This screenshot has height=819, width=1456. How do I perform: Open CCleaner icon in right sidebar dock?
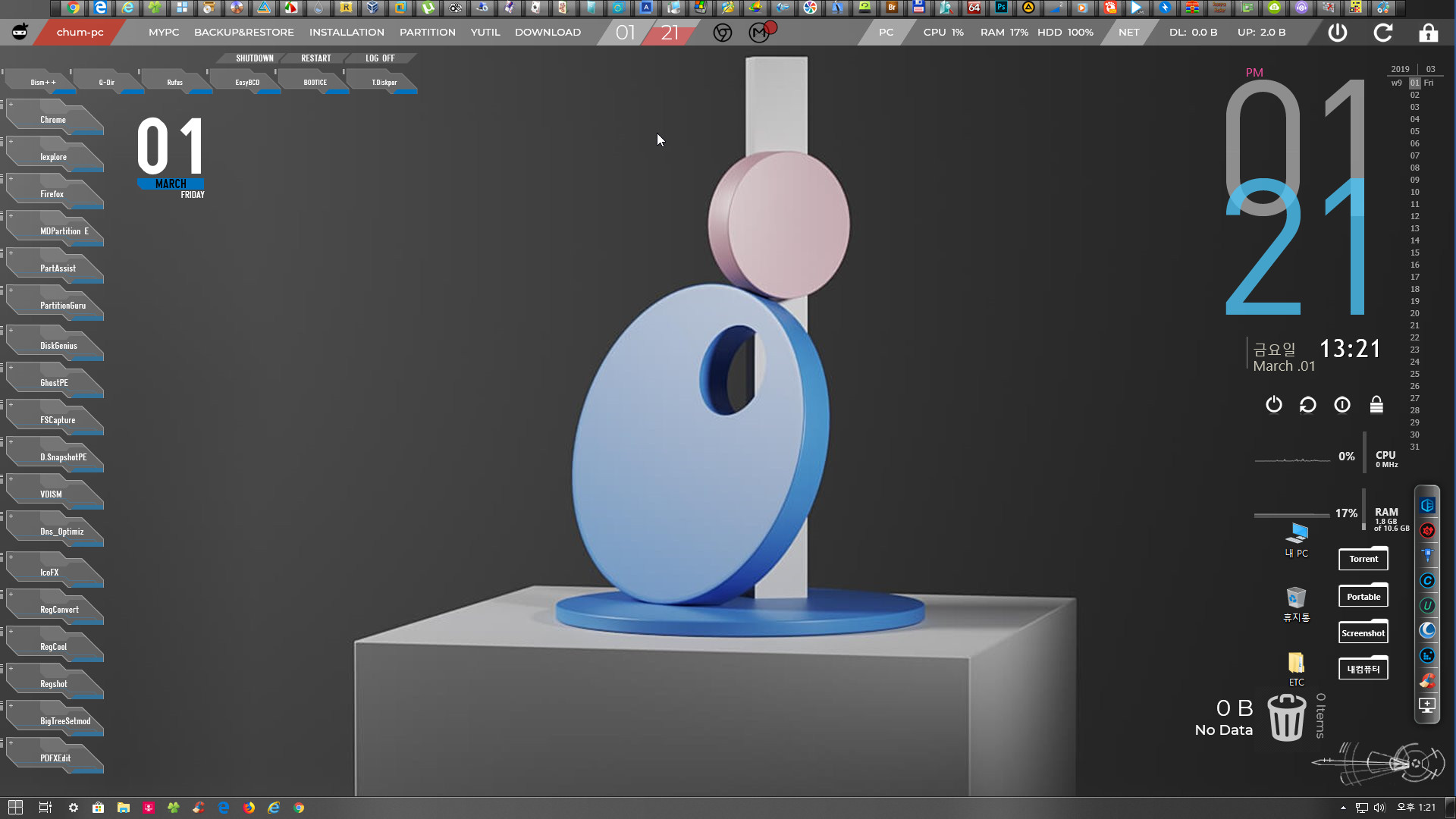coord(1427,680)
